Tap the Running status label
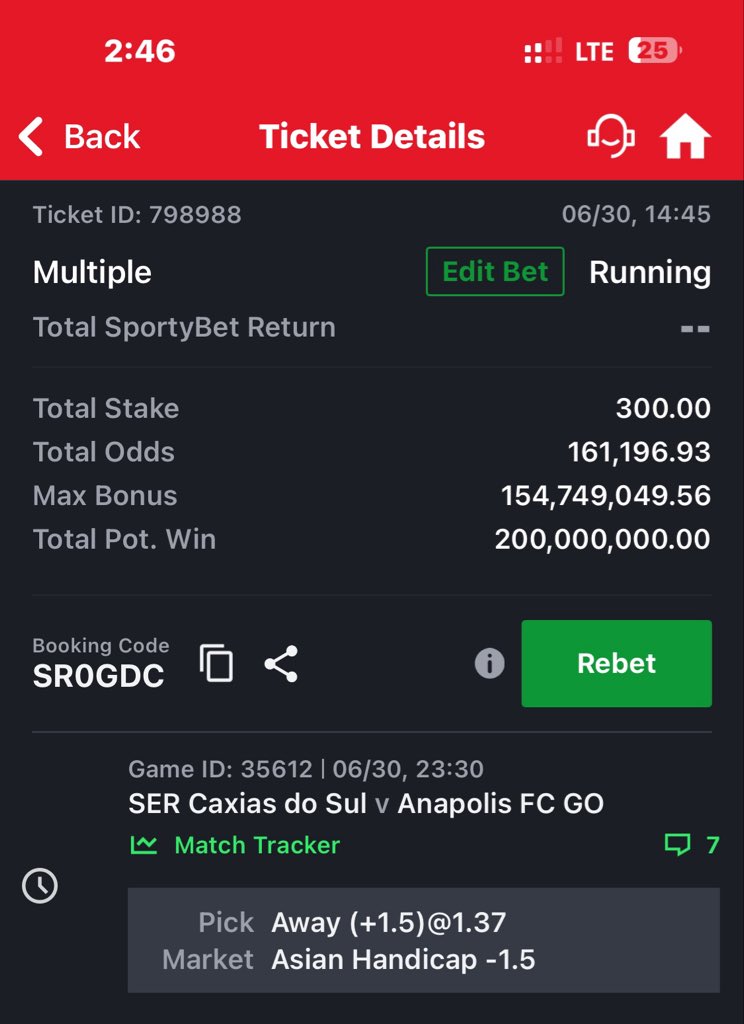 pos(650,272)
